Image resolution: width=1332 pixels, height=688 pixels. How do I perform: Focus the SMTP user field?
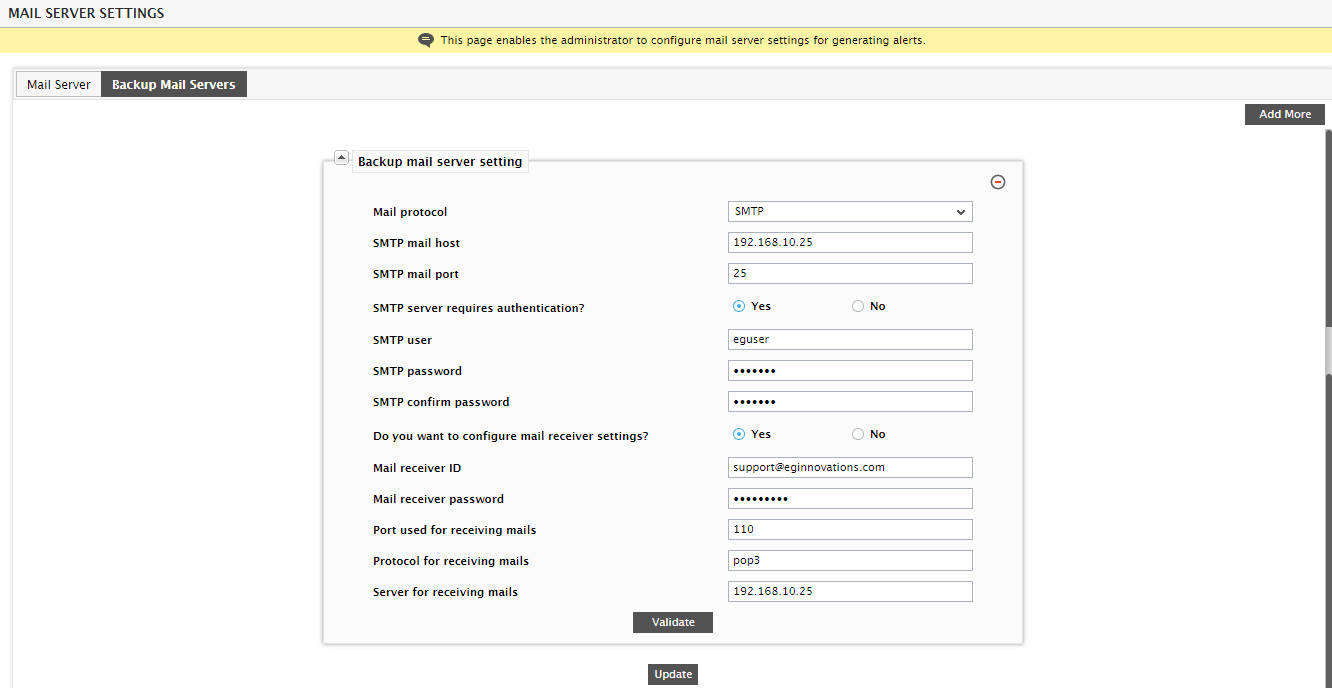tap(850, 340)
